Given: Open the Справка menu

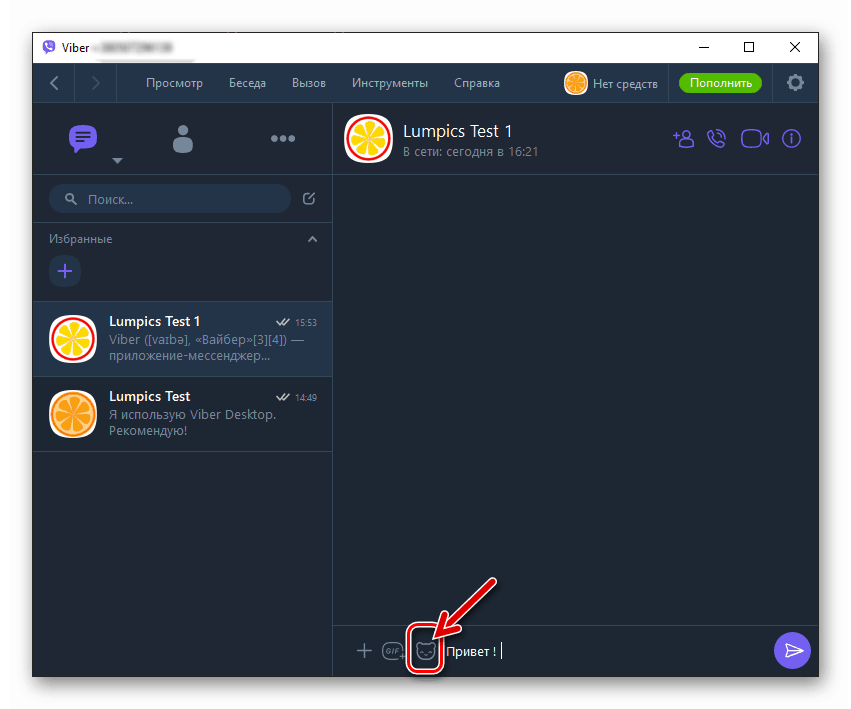Looking at the screenshot, I should pyautogui.click(x=477, y=83).
